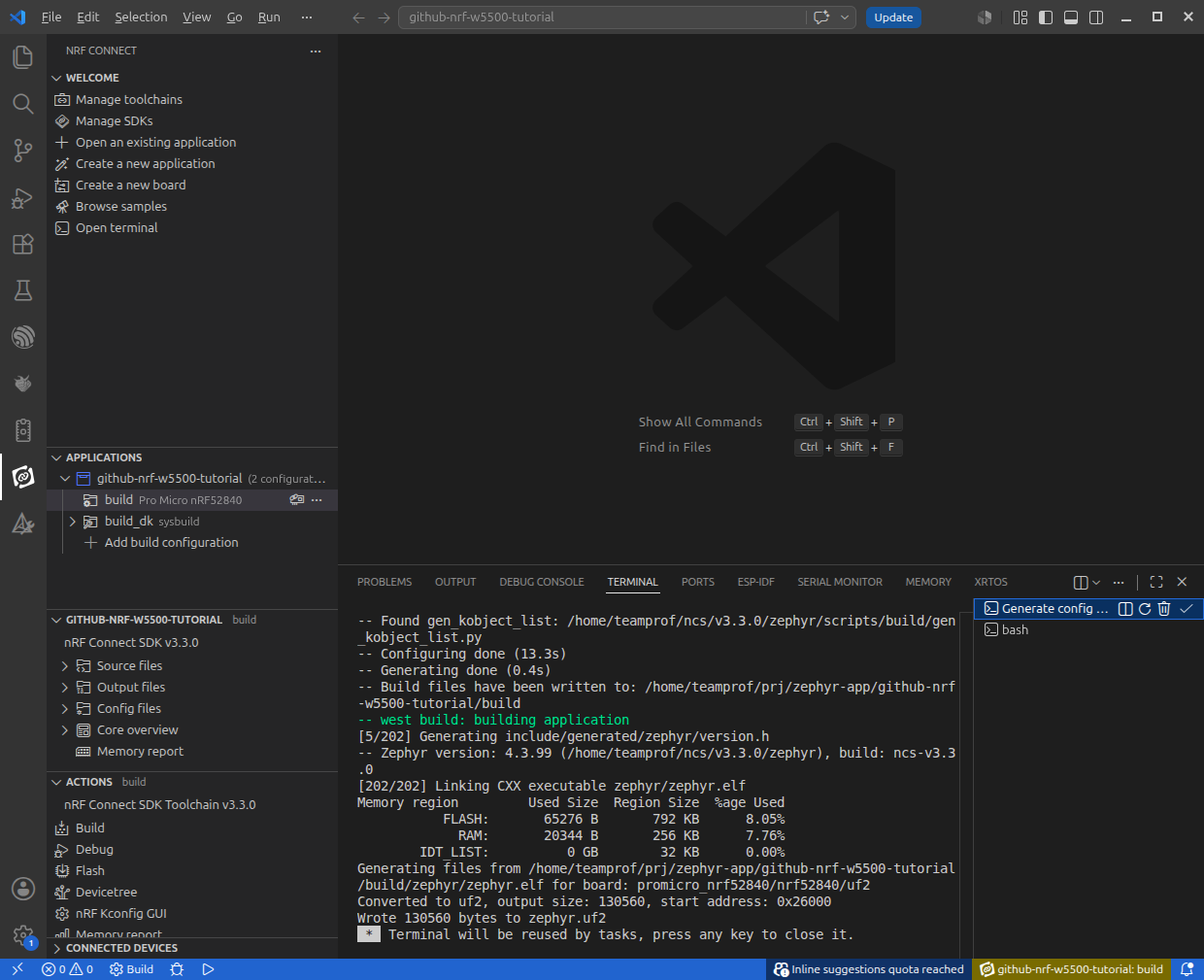The image size is (1204, 980).
Task: Open the Explorer view in activity bar
Action: click(x=23, y=57)
